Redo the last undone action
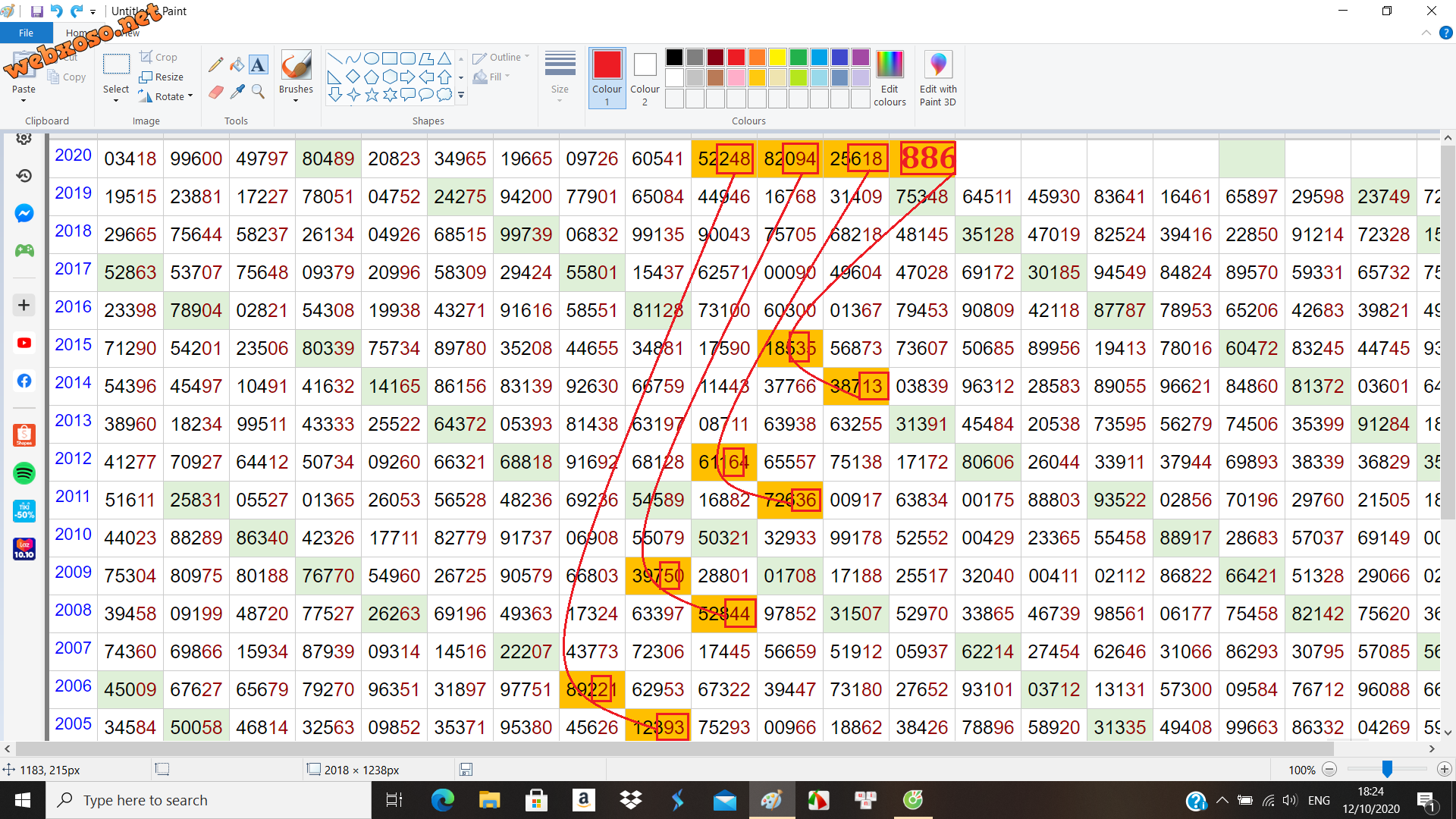 coord(77,11)
